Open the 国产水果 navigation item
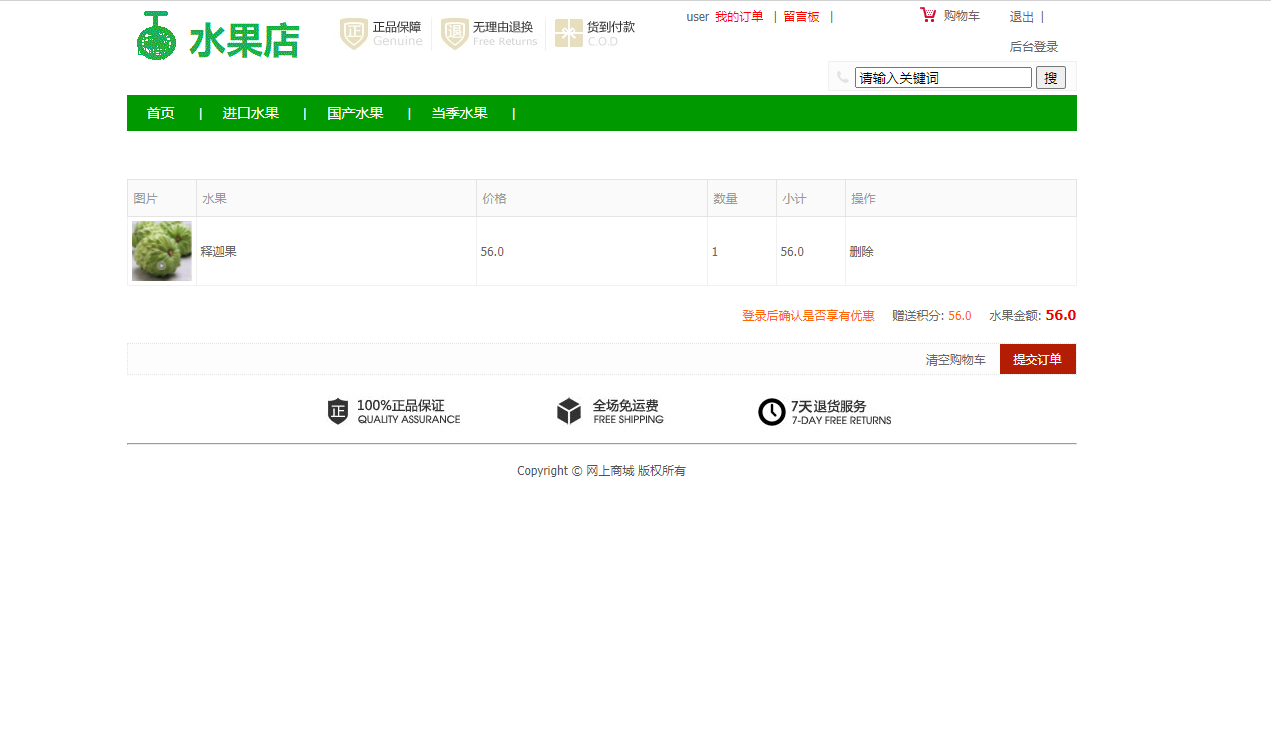This screenshot has width=1271, height=740. (x=355, y=113)
